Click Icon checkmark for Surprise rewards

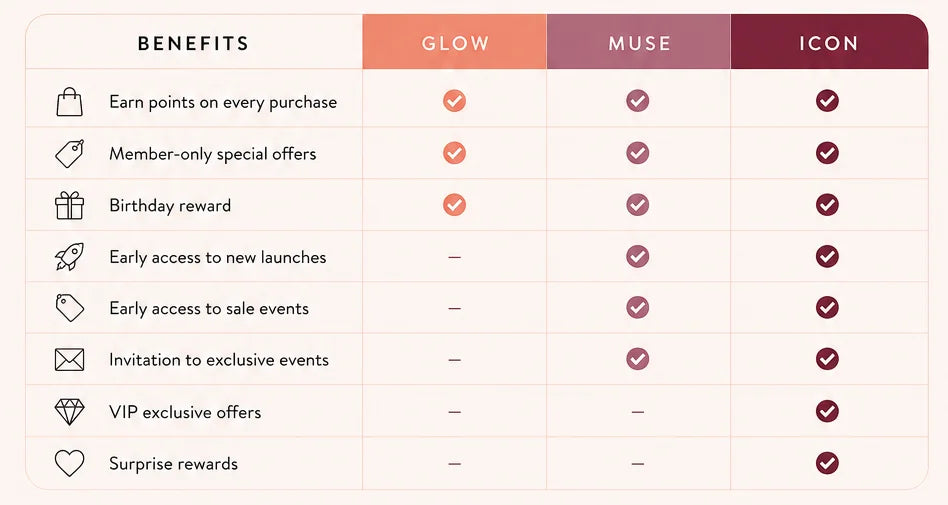tap(827, 463)
